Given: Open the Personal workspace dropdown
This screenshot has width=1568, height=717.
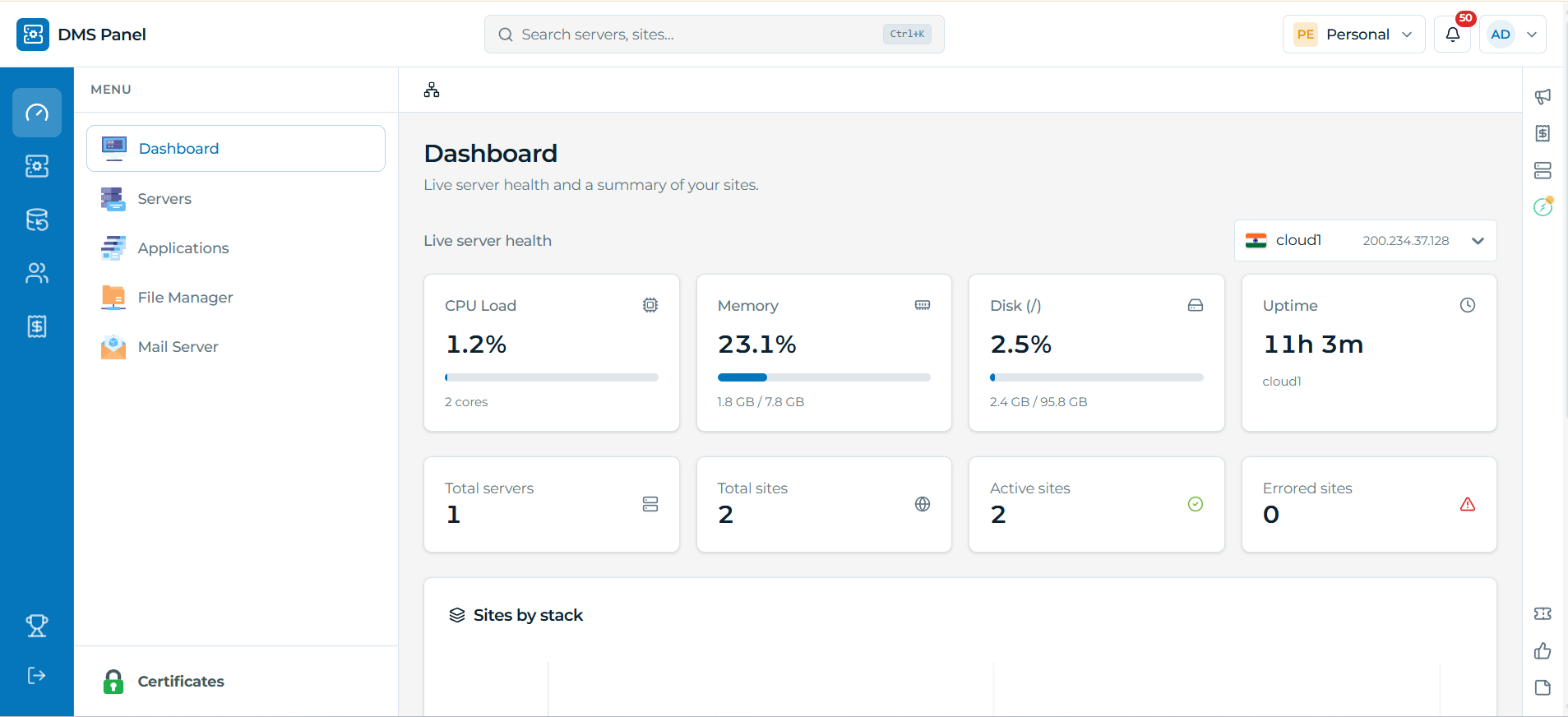Looking at the screenshot, I should [x=1353, y=35].
